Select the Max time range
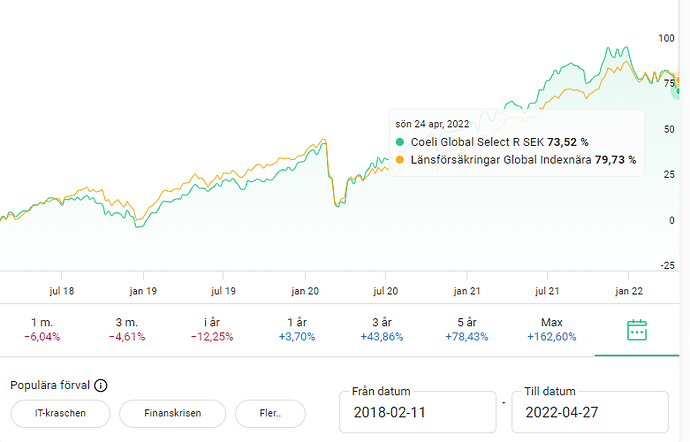The width and height of the screenshot is (690, 442). coord(551,329)
